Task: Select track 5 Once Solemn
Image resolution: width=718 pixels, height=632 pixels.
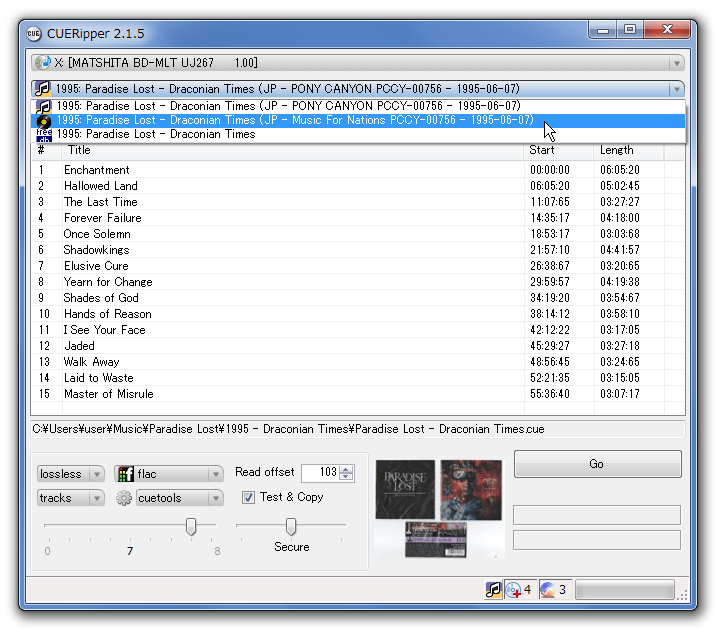Action: [x=358, y=234]
